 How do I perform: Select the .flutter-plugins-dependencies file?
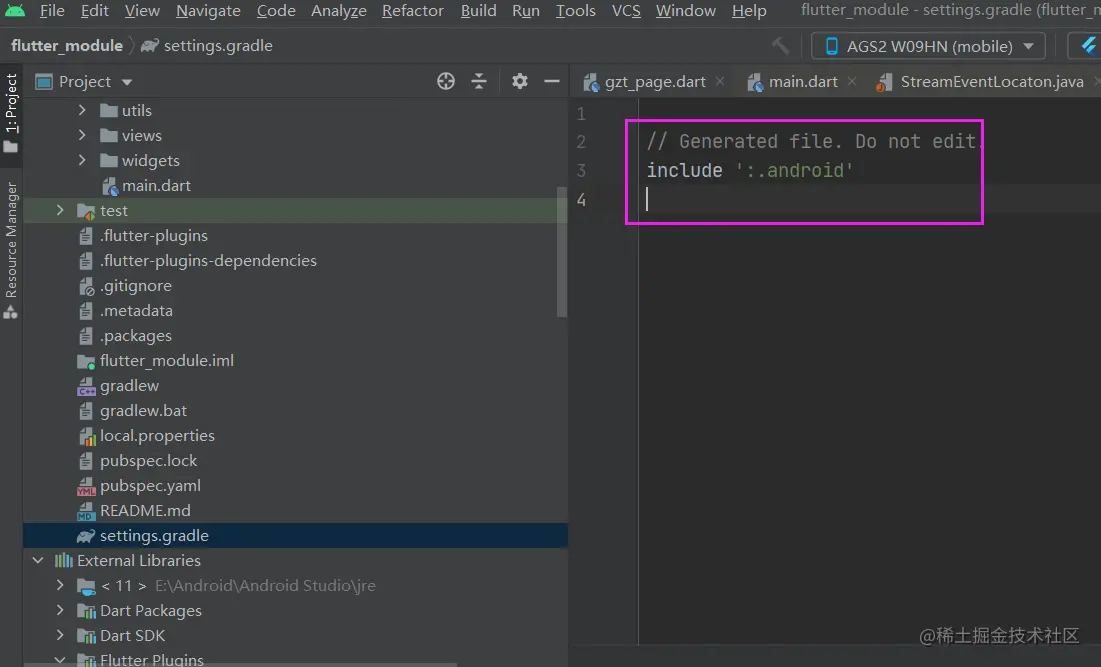coord(208,260)
